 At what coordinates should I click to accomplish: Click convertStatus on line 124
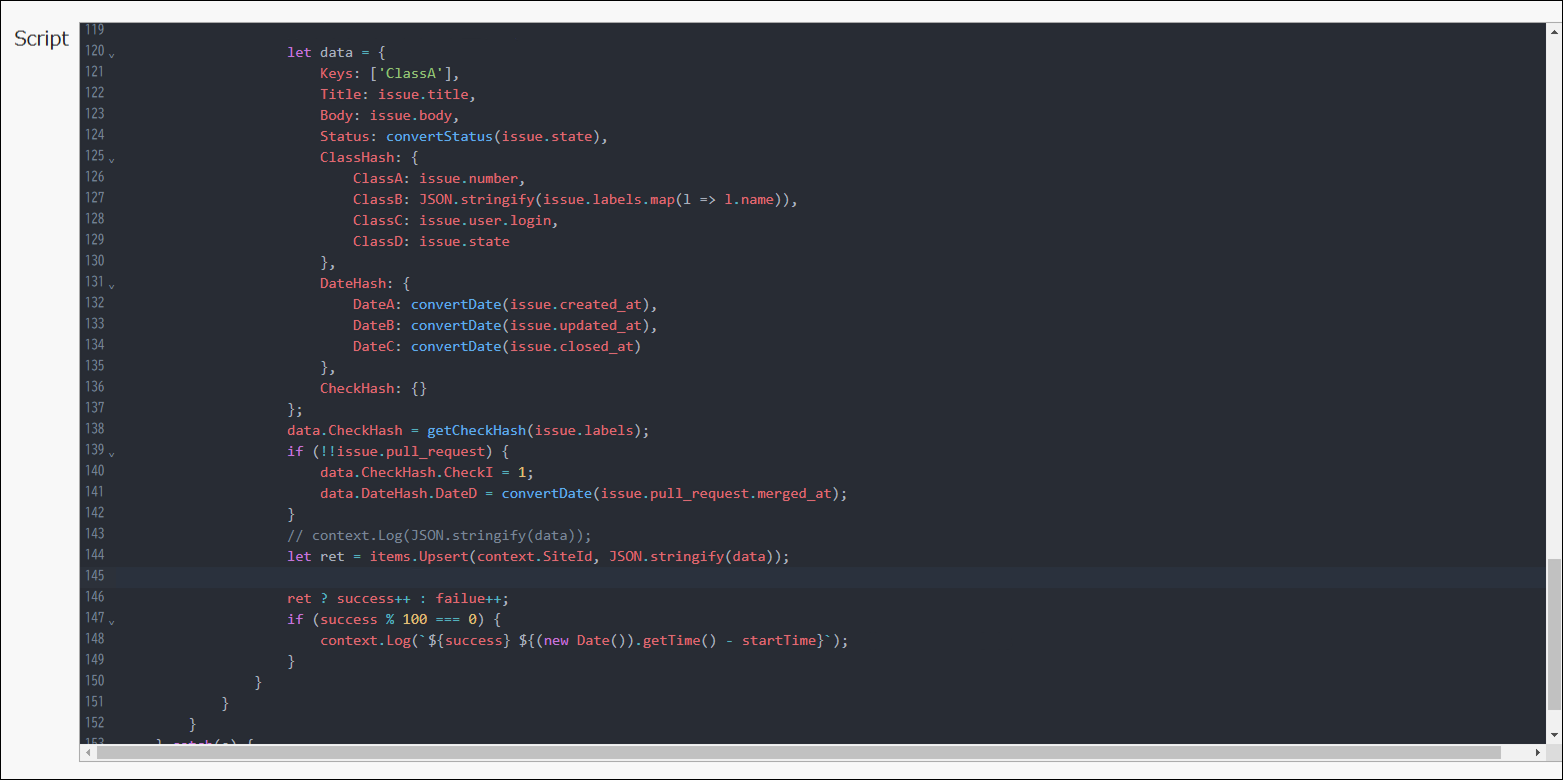pyautogui.click(x=439, y=136)
